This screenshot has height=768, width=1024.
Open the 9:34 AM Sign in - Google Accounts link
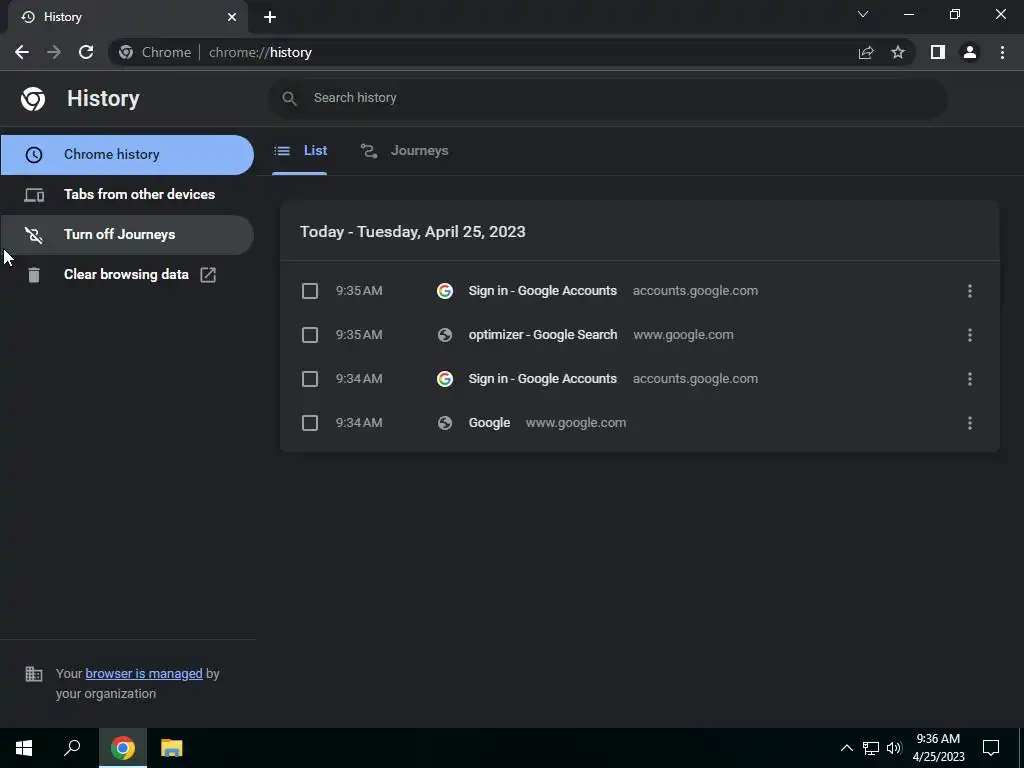point(543,379)
